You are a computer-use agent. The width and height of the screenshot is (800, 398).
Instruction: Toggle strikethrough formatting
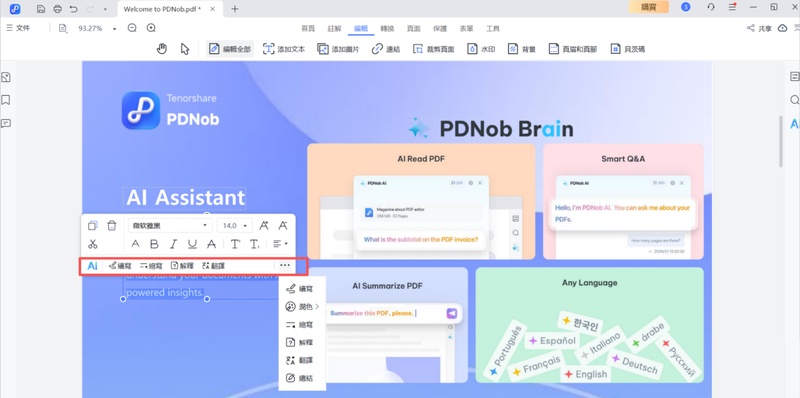click(211, 244)
